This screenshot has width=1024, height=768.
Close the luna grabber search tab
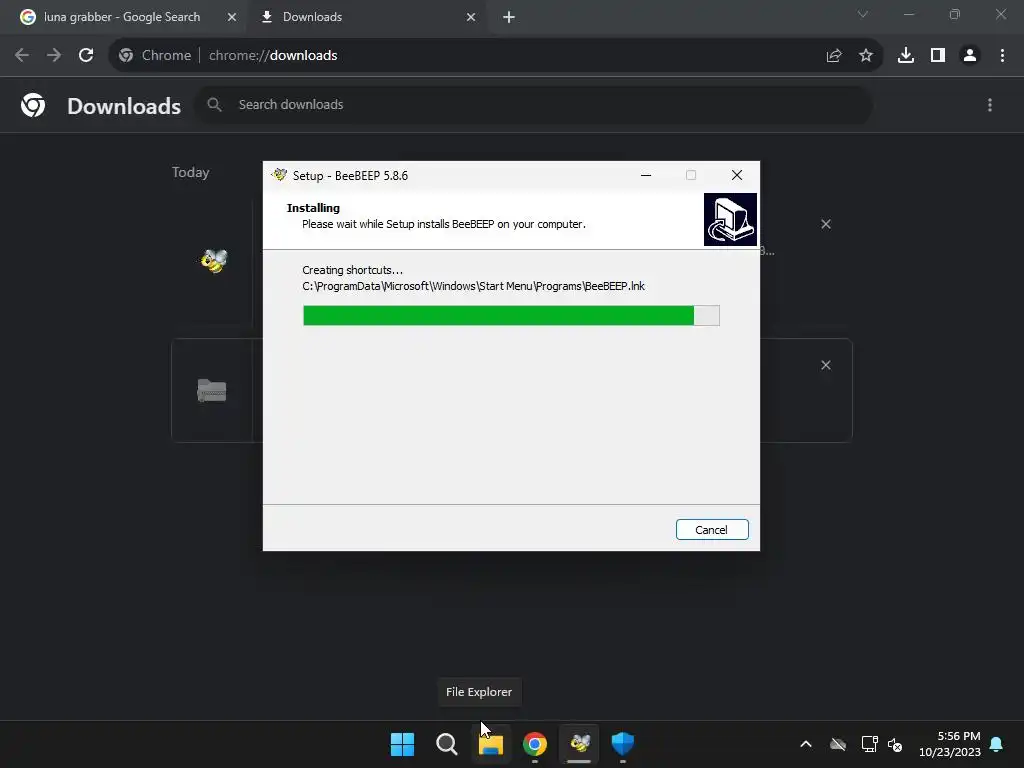(232, 17)
